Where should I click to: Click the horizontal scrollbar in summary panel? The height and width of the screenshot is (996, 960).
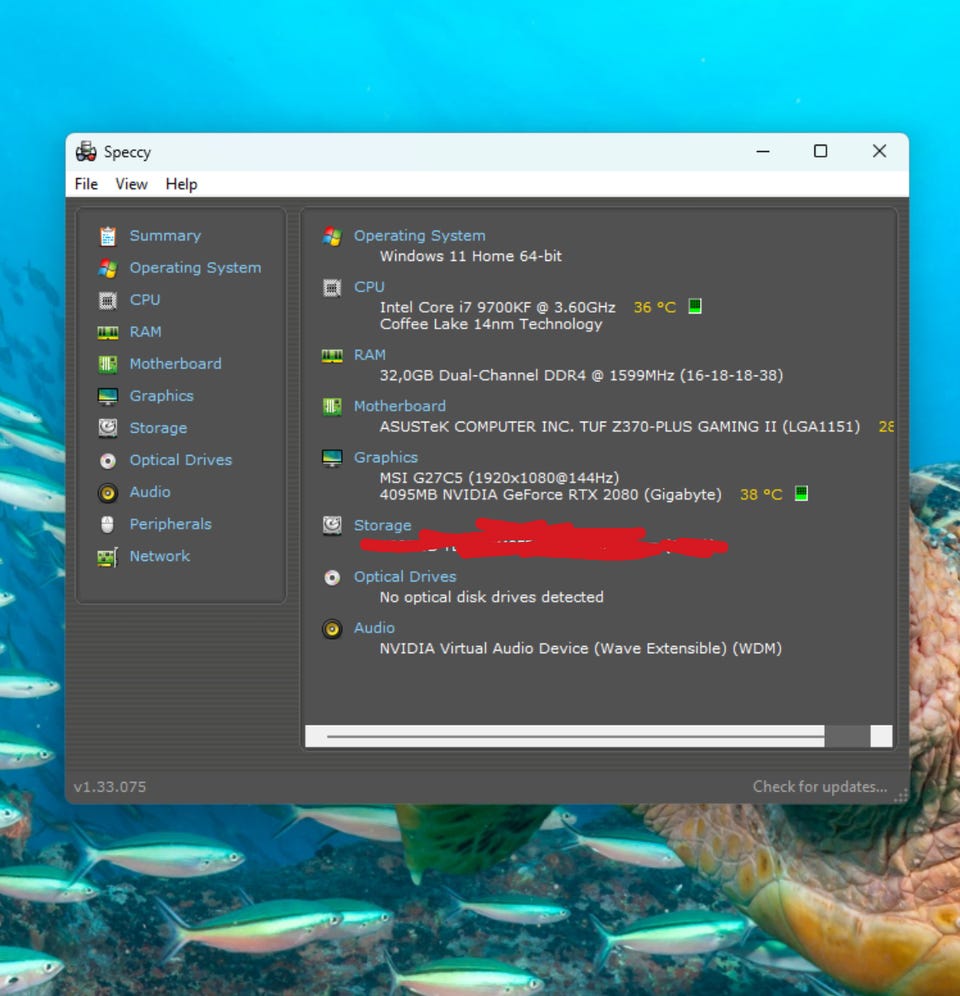pos(575,736)
